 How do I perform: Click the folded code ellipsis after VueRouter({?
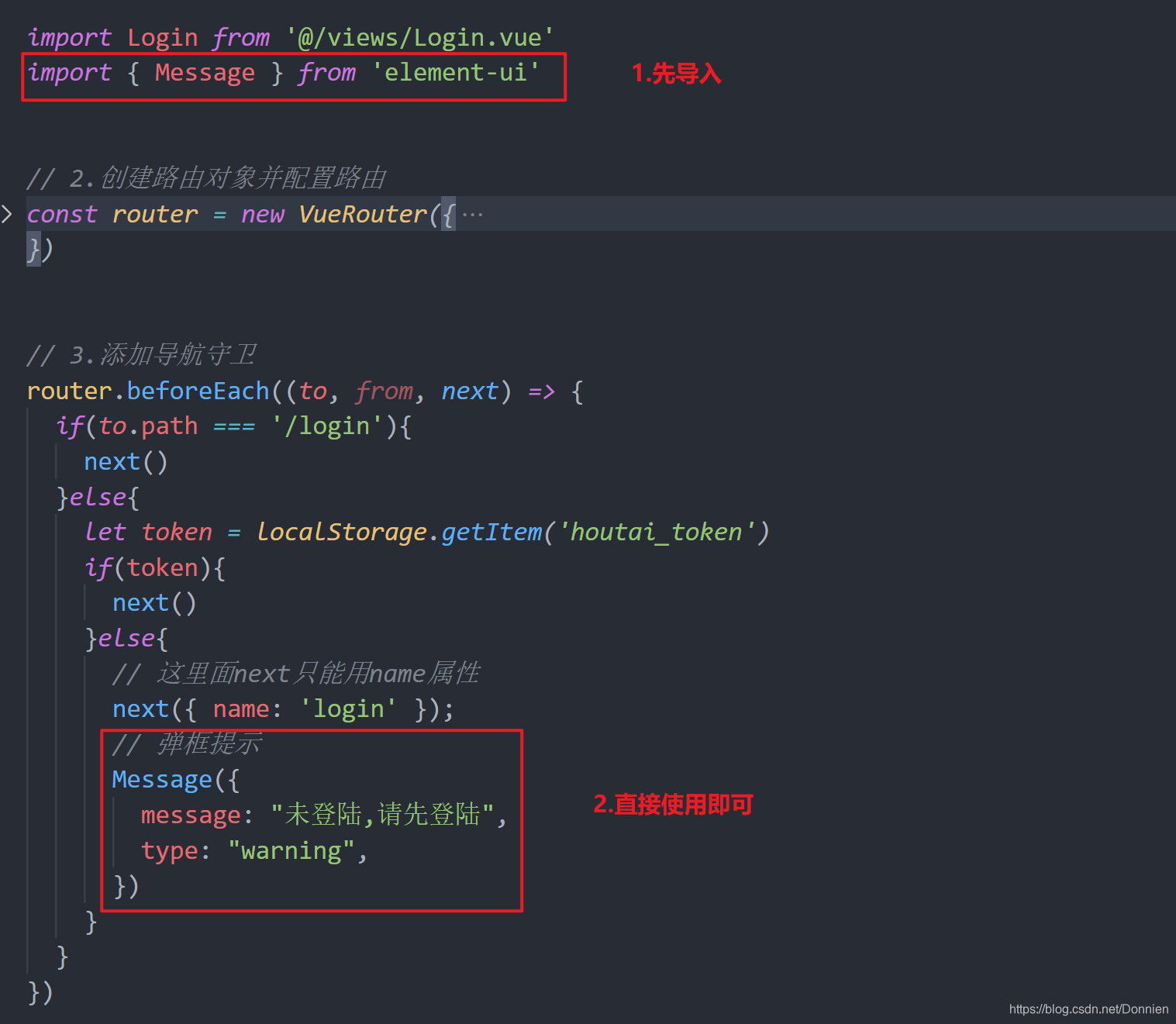(472, 215)
